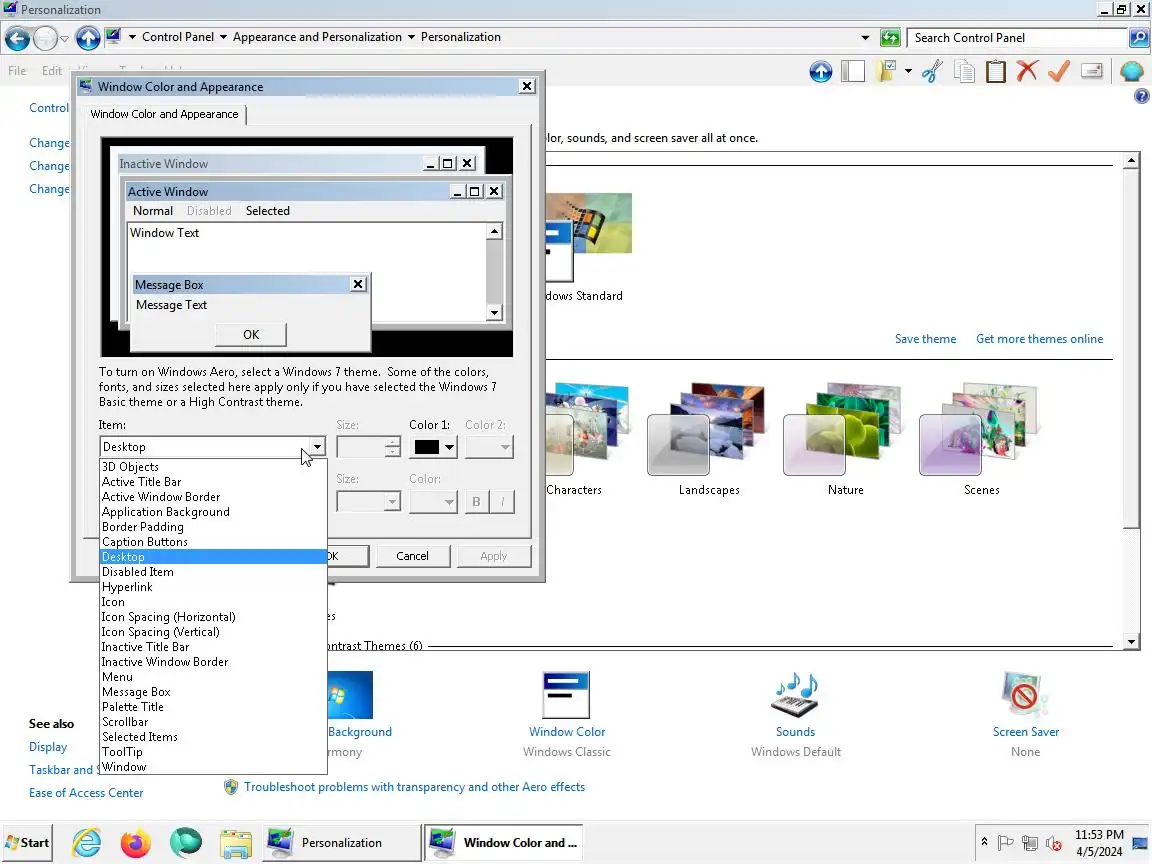1152x864 pixels.
Task: Open the Color 2 dropdown
Action: pyautogui.click(x=489, y=447)
